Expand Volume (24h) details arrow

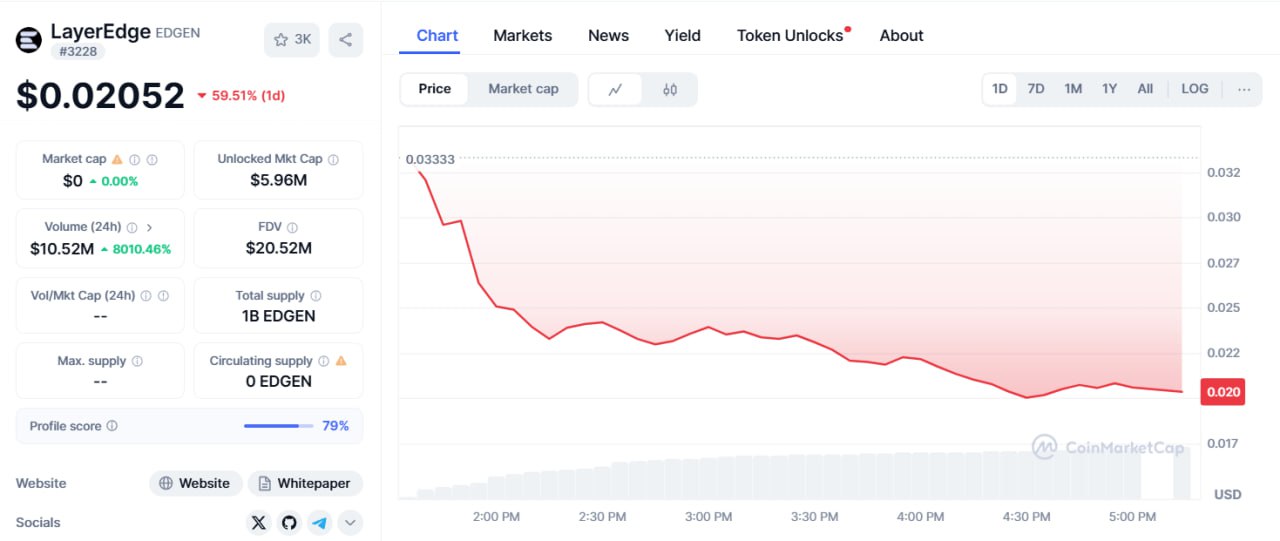(x=149, y=227)
